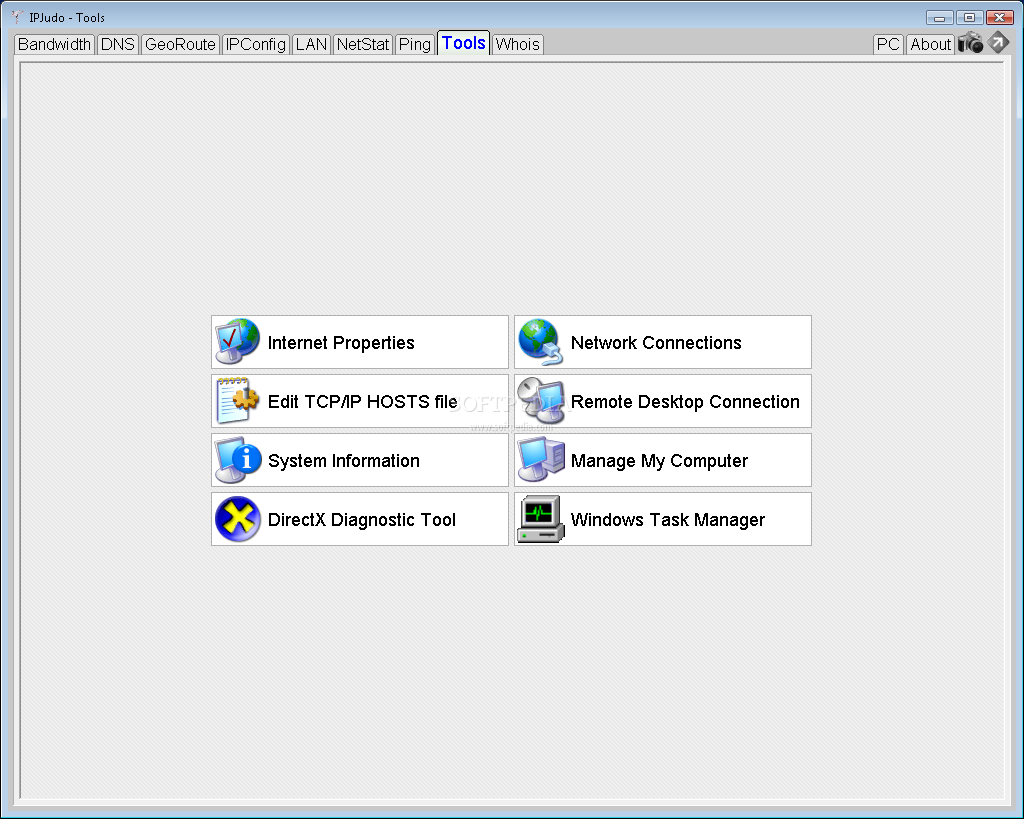Viewport: 1024px width, 819px height.
Task: Launch Manage My Computer
Action: point(663,460)
